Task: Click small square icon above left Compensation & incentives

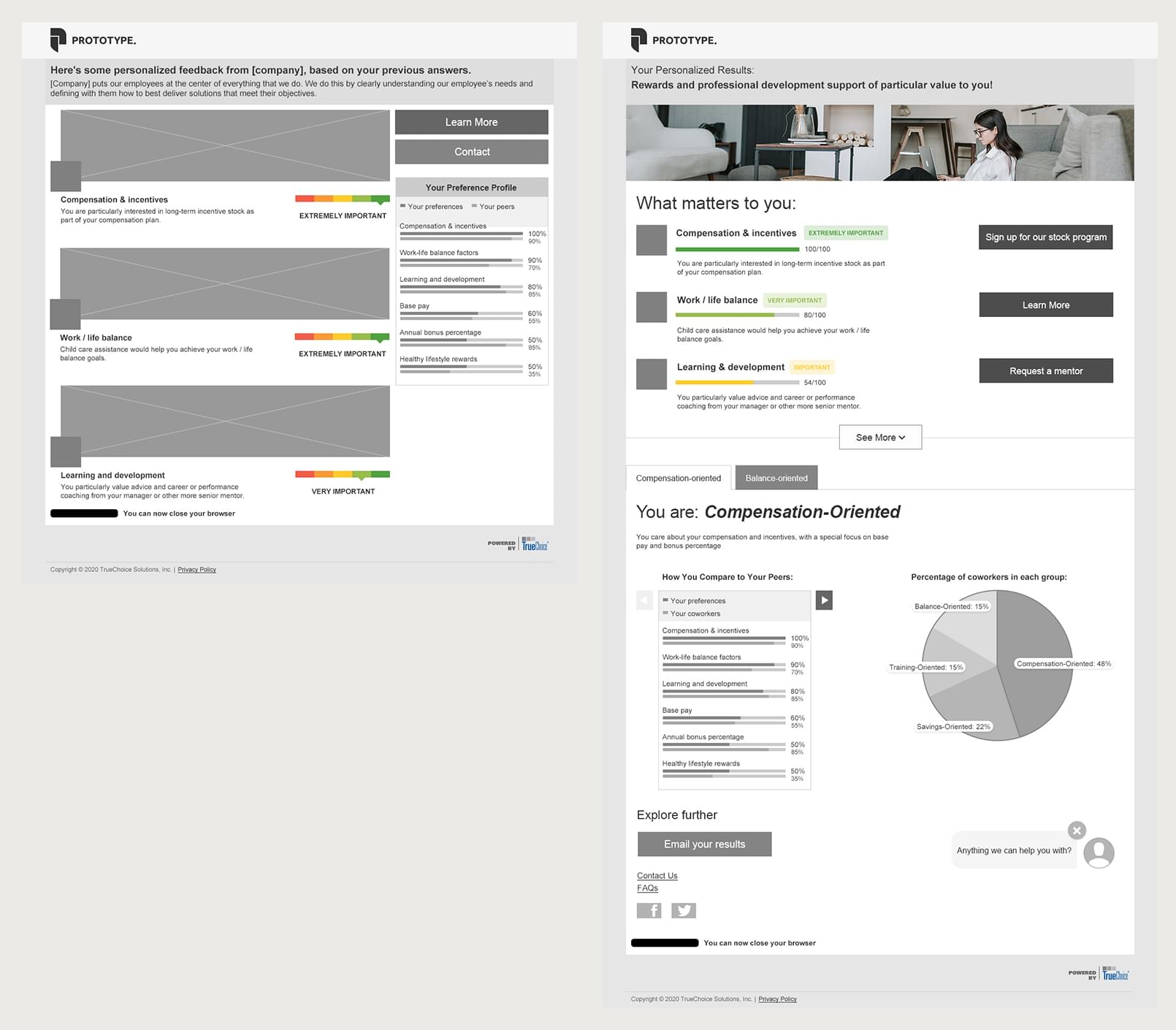Action: click(66, 176)
